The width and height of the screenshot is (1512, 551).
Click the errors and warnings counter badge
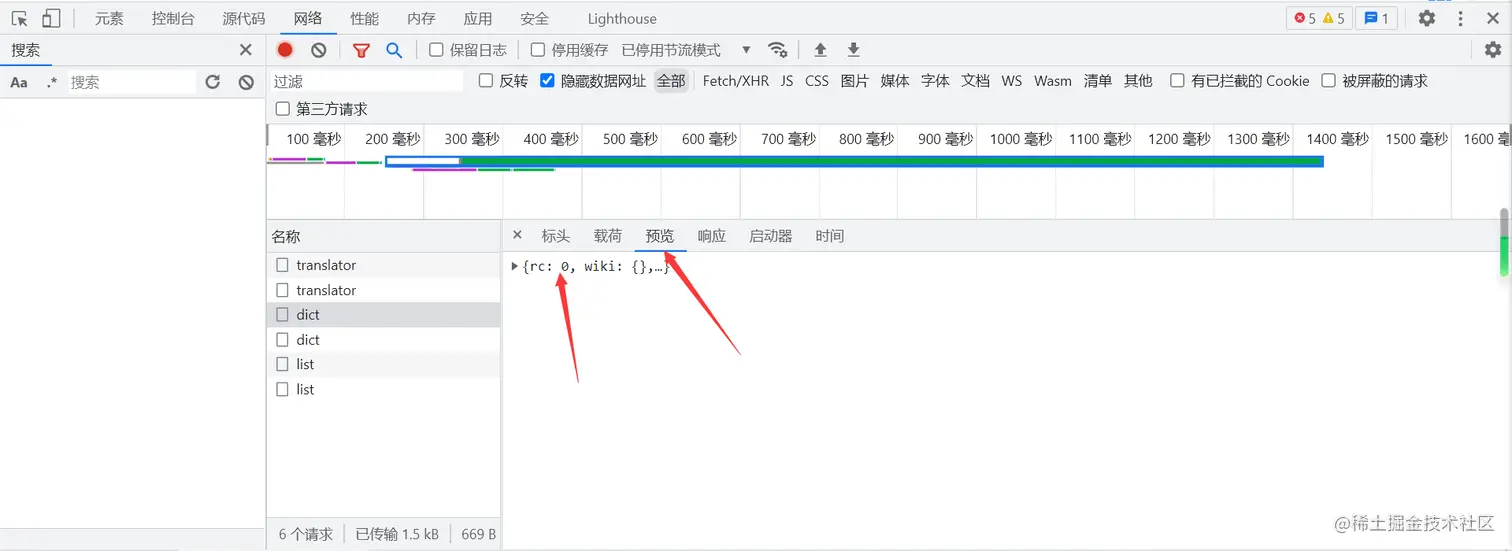1319,18
